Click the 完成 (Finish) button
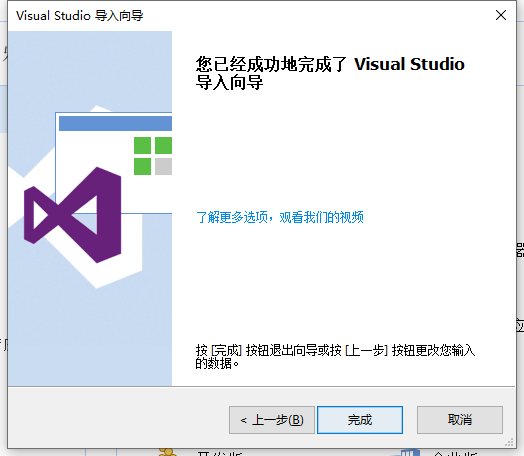Viewport: 524px width, 456px height. [360, 420]
